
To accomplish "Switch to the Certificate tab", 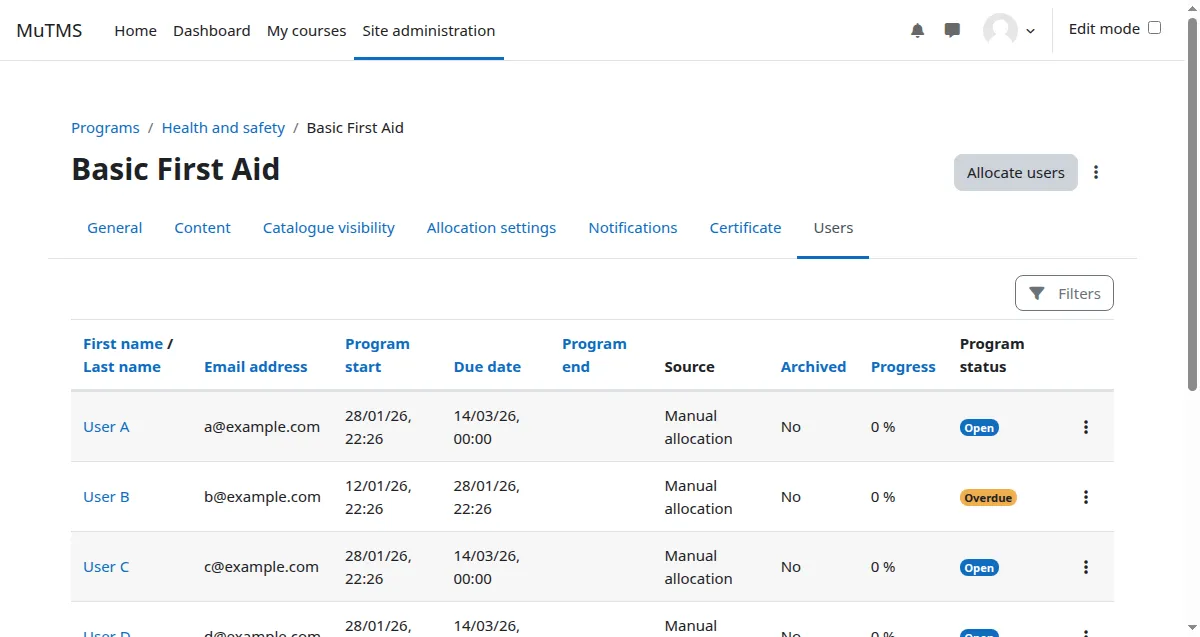I will (x=745, y=227).
